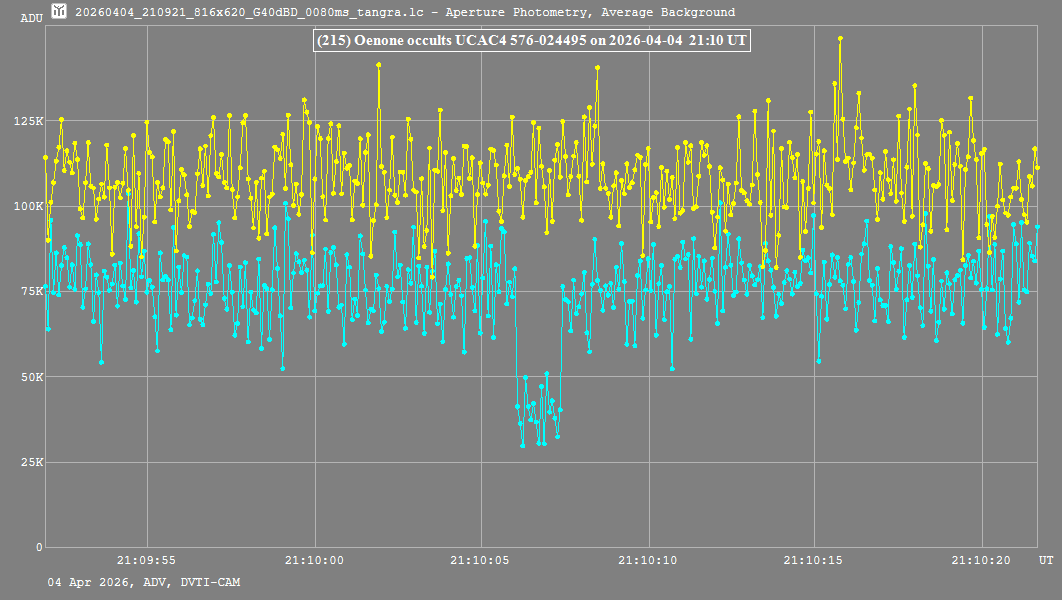Image resolution: width=1062 pixels, height=600 pixels.
Task: Click the 50K label on the Y axis
Action: click(31, 377)
